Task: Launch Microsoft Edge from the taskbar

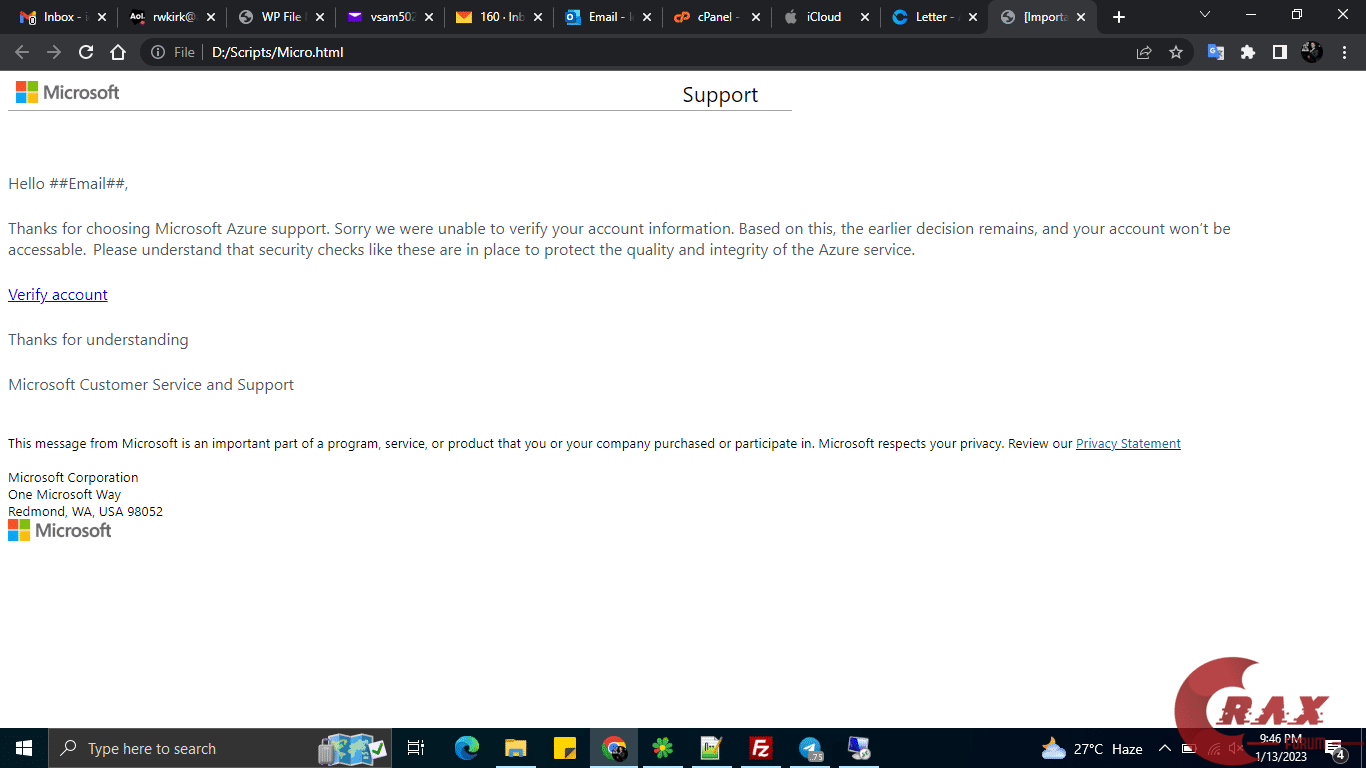Action: (x=467, y=748)
